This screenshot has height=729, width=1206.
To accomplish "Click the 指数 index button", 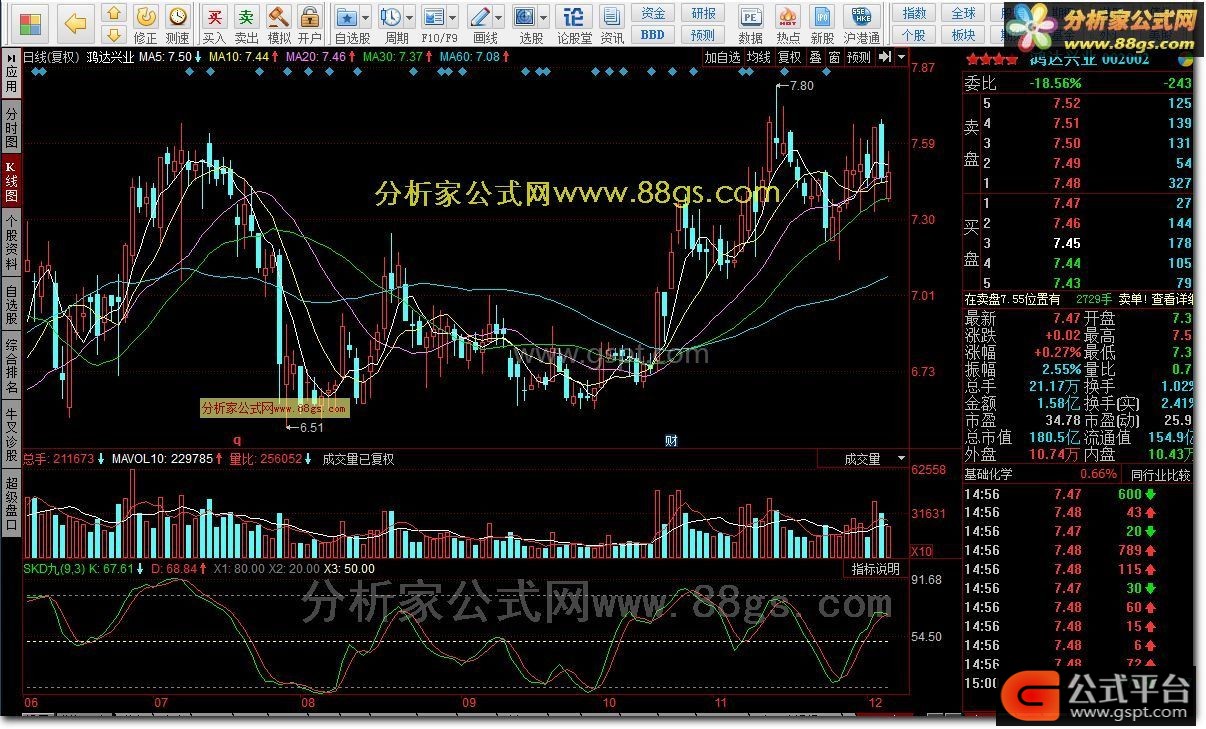I will [914, 13].
